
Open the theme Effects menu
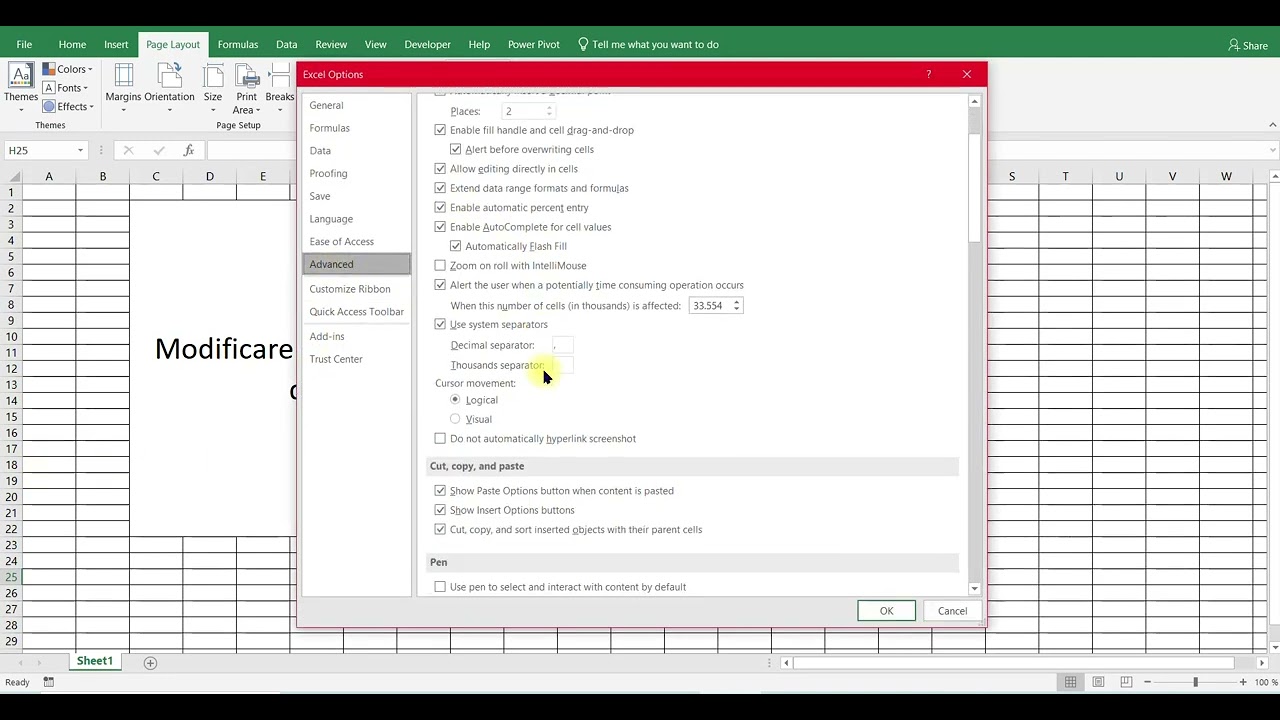(x=68, y=106)
